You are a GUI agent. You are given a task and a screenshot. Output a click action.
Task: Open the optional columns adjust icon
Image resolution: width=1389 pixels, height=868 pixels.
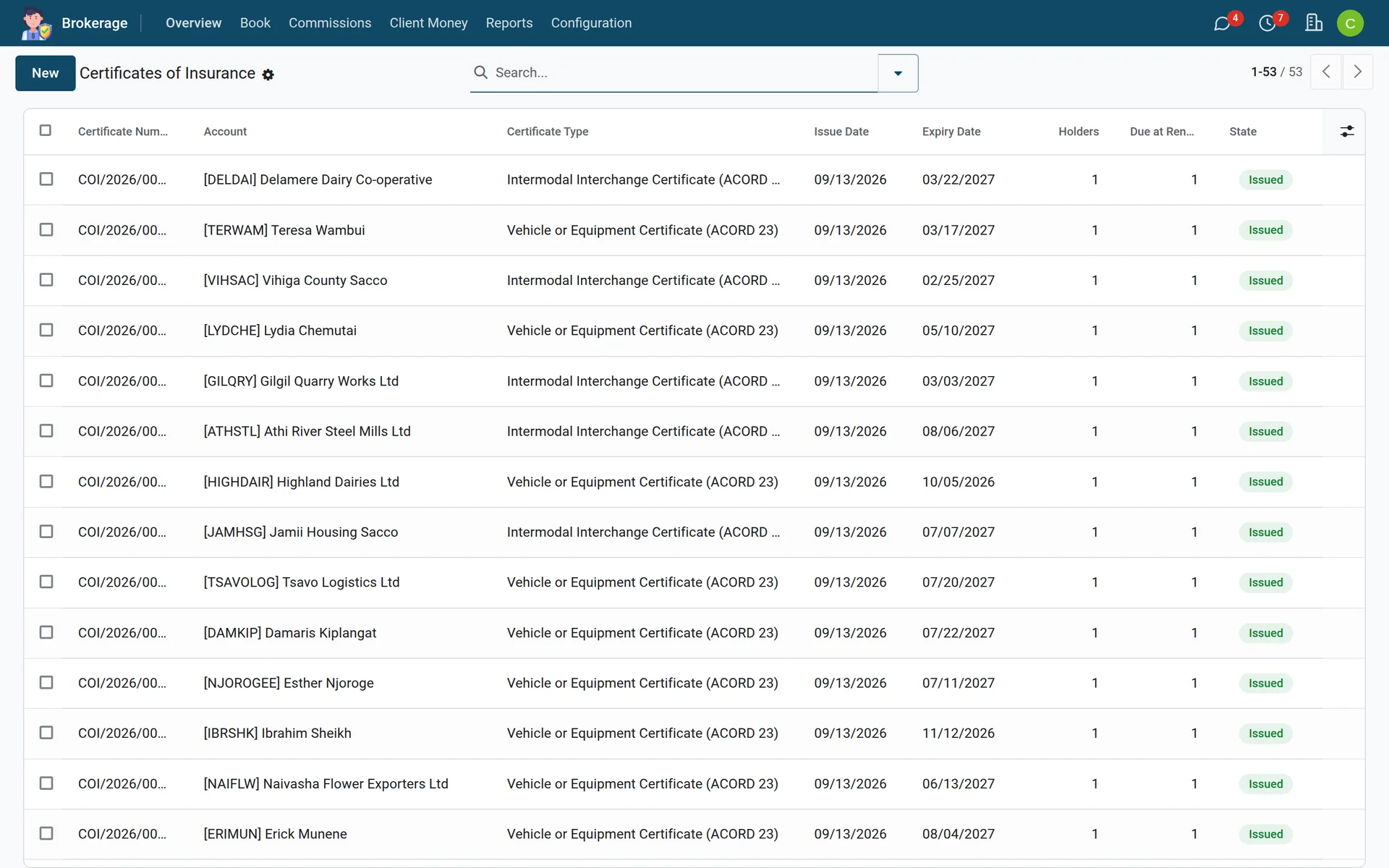click(1346, 132)
